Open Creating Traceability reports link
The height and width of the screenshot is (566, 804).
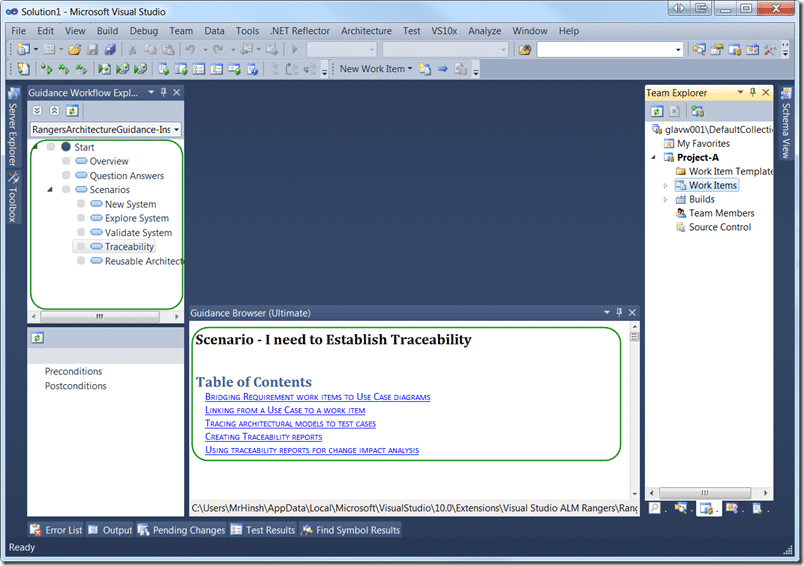pyautogui.click(x=264, y=437)
